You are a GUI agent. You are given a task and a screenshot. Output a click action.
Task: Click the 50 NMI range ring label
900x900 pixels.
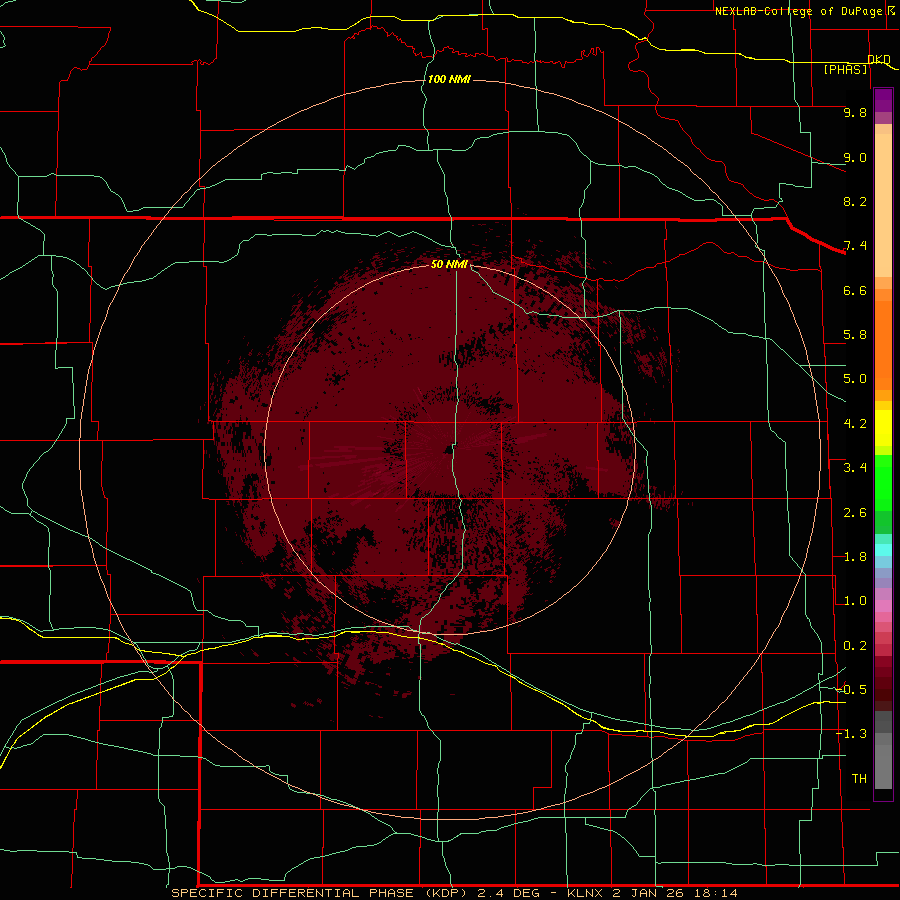(x=449, y=264)
